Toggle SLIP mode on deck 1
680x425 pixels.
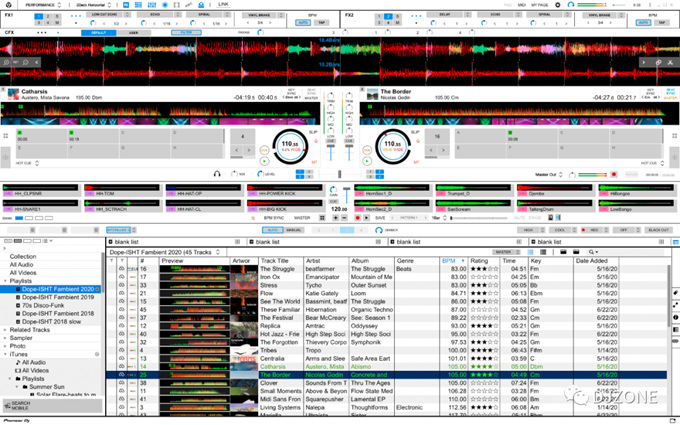313,132
